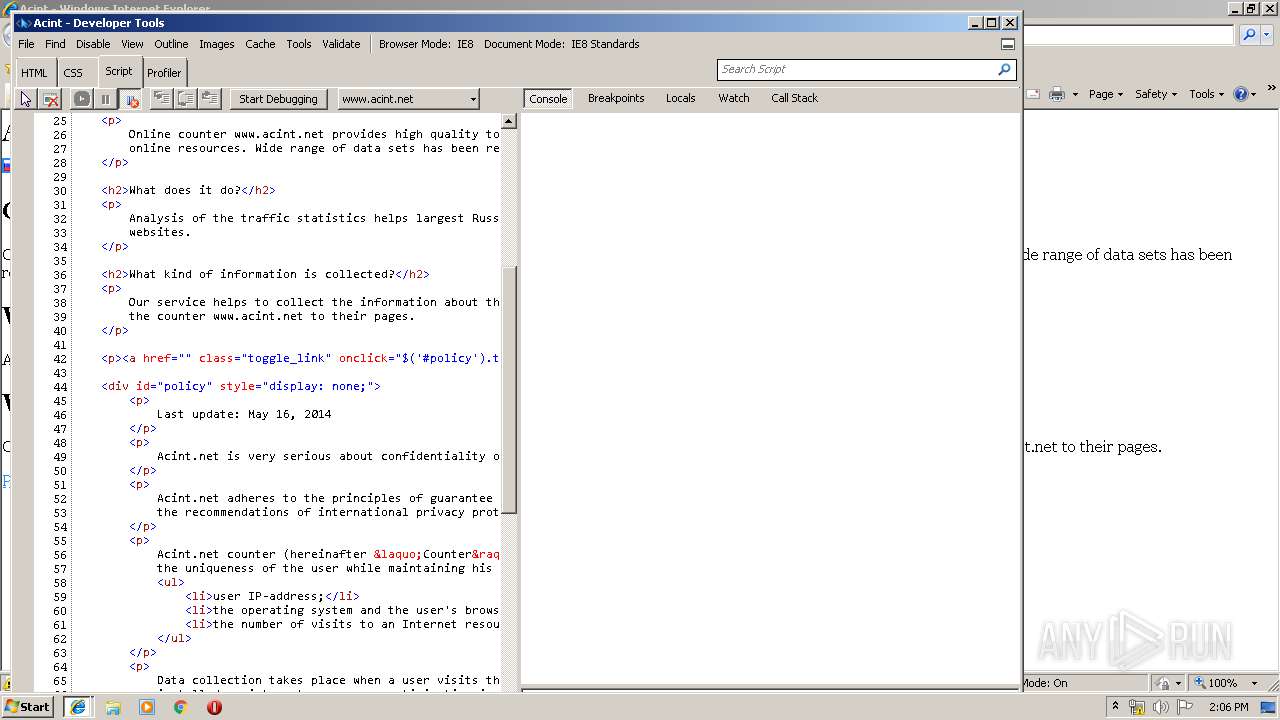Click the breakpoint gutter at line 44
Screen dimensions: 1280x720
tap(25, 386)
